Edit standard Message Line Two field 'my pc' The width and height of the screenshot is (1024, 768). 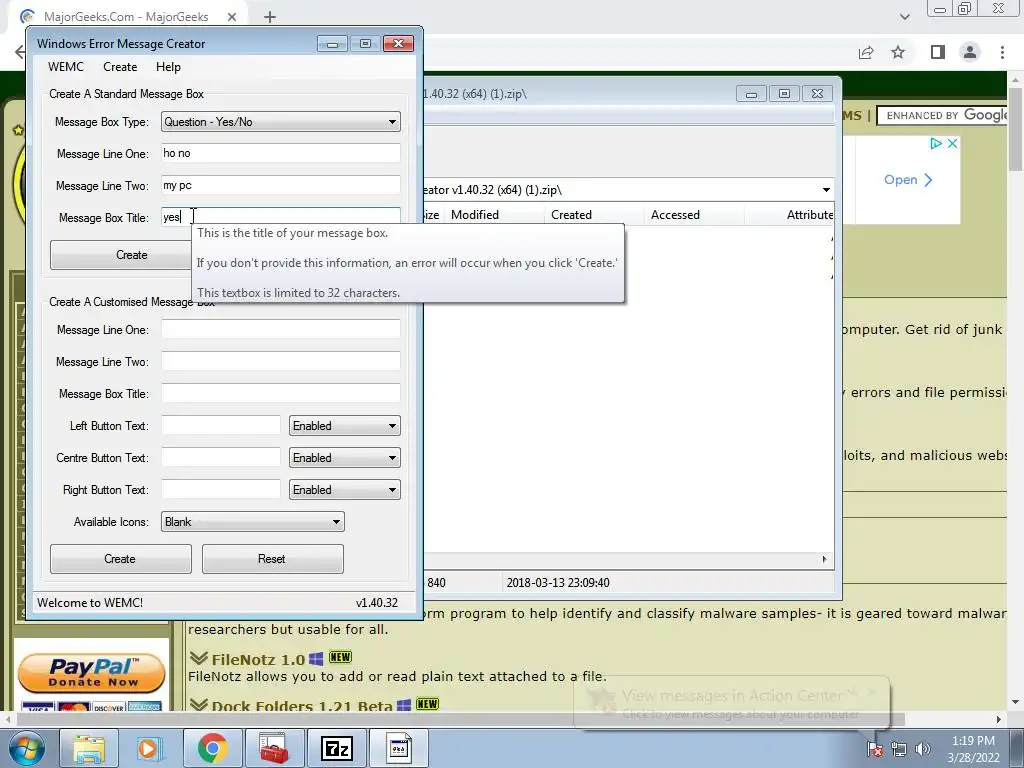pyautogui.click(x=281, y=185)
